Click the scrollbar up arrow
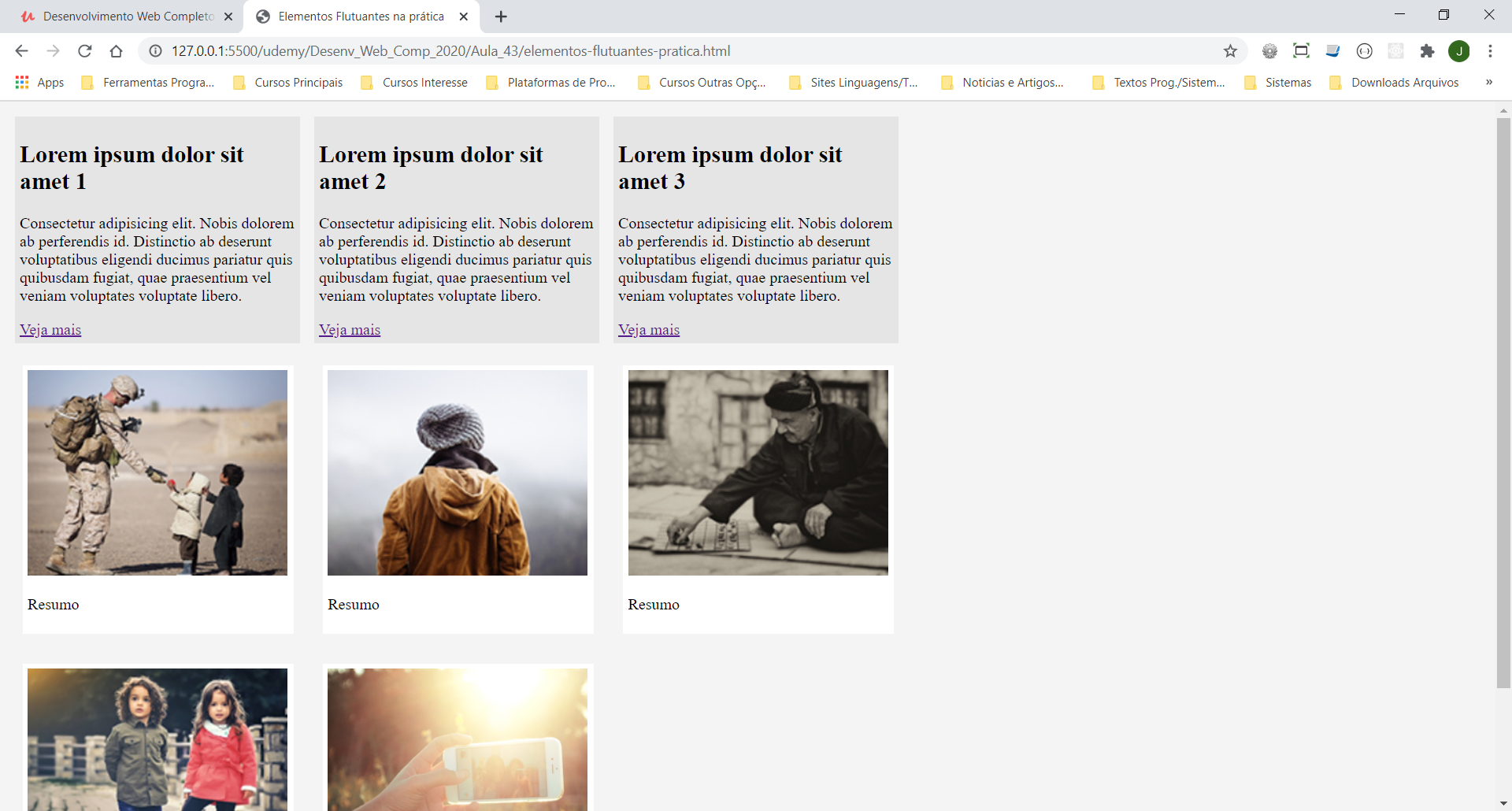The width and height of the screenshot is (1512, 811). [1503, 110]
